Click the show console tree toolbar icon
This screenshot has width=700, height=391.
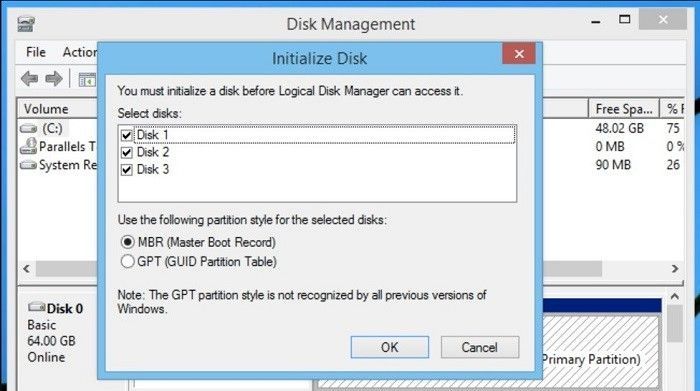coord(87,80)
